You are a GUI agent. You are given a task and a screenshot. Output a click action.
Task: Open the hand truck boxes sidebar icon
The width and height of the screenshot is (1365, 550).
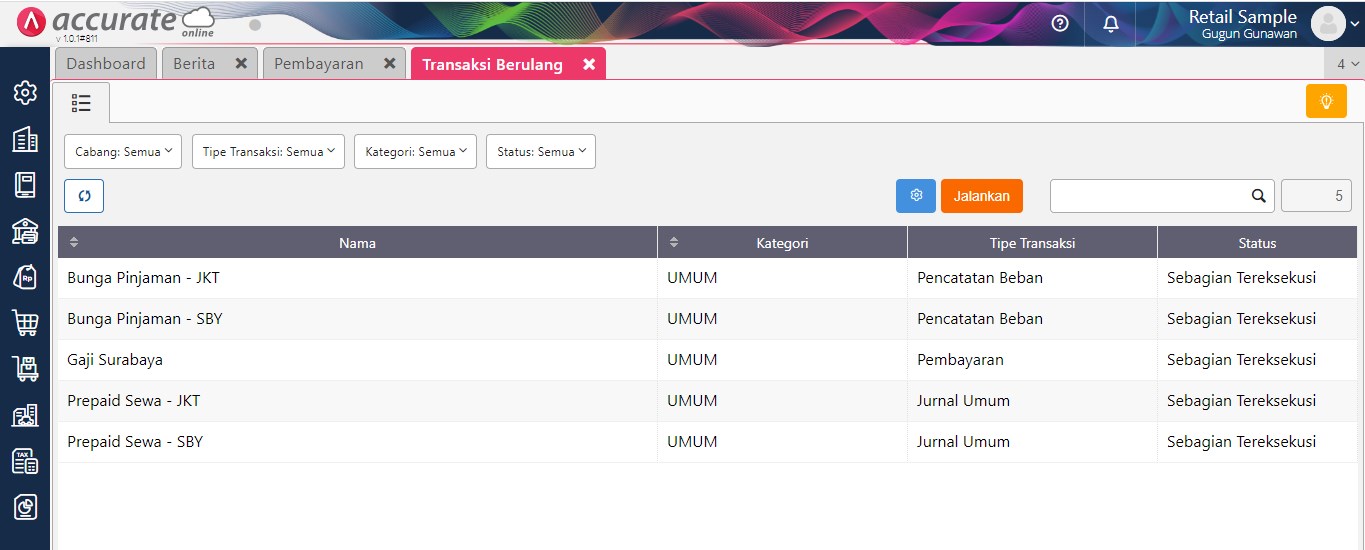pos(25,369)
